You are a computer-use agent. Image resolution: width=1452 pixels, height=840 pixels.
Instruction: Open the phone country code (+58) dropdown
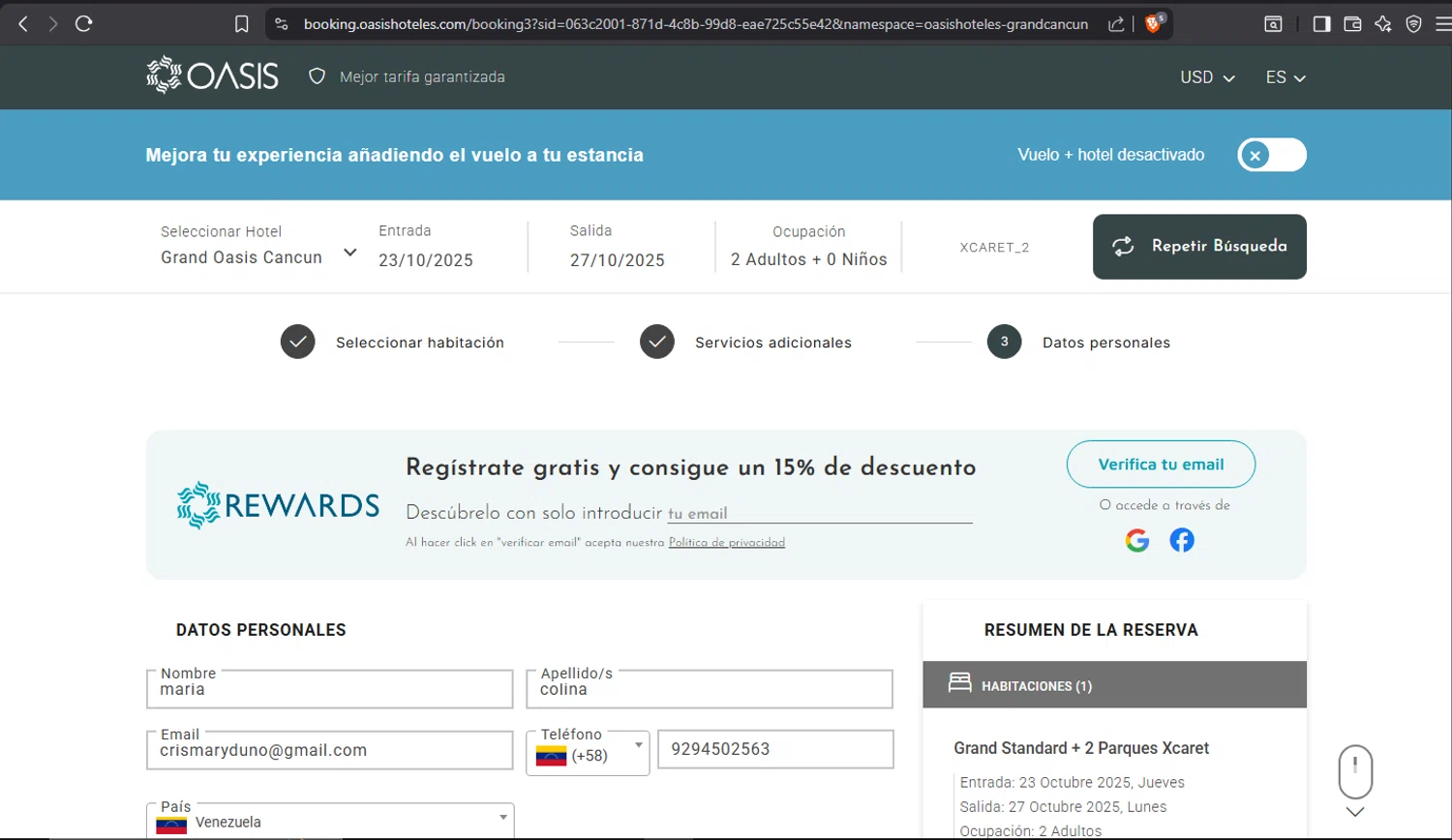(588, 755)
